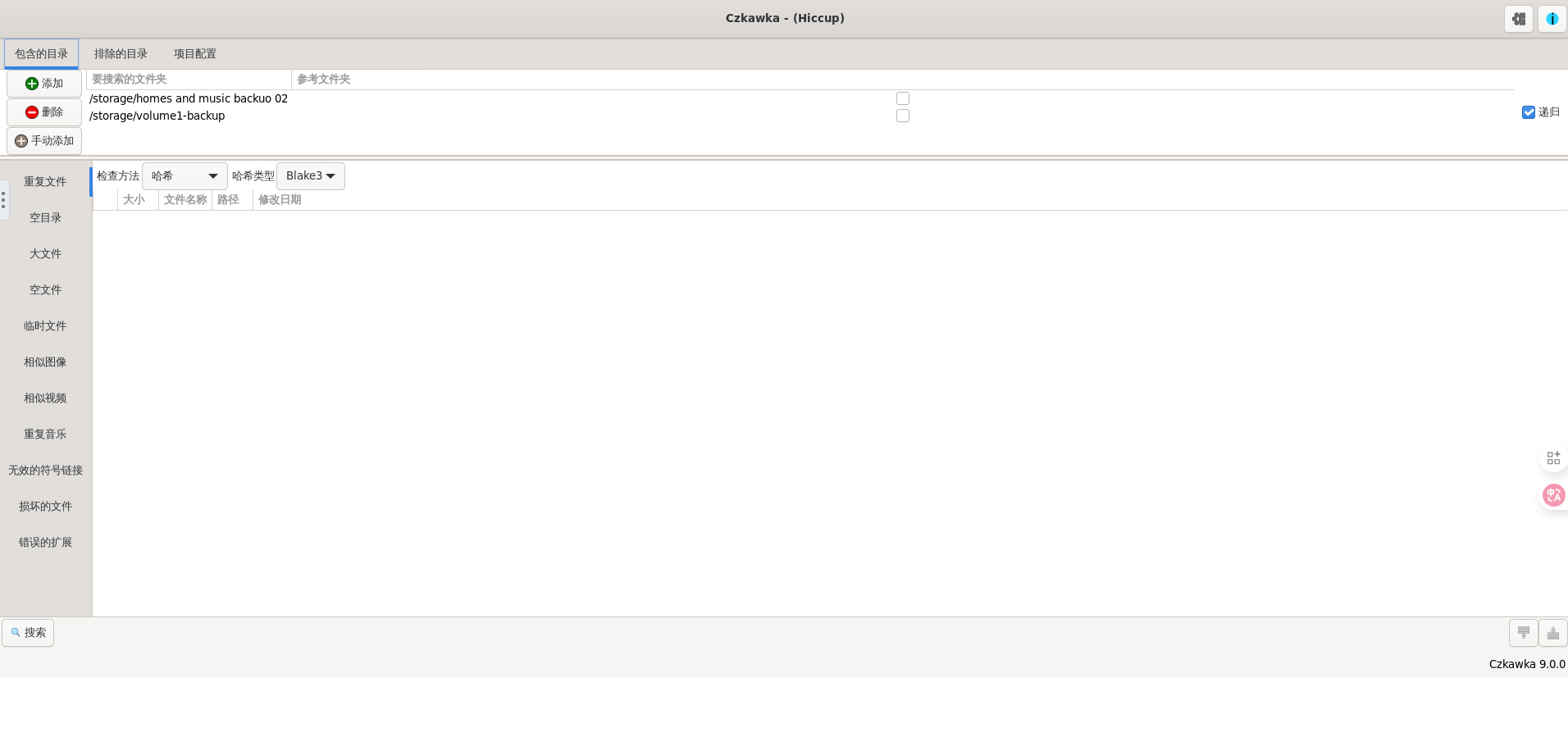Sort by the 大小 column header
Screen dimensions: 1568x755
click(138, 200)
